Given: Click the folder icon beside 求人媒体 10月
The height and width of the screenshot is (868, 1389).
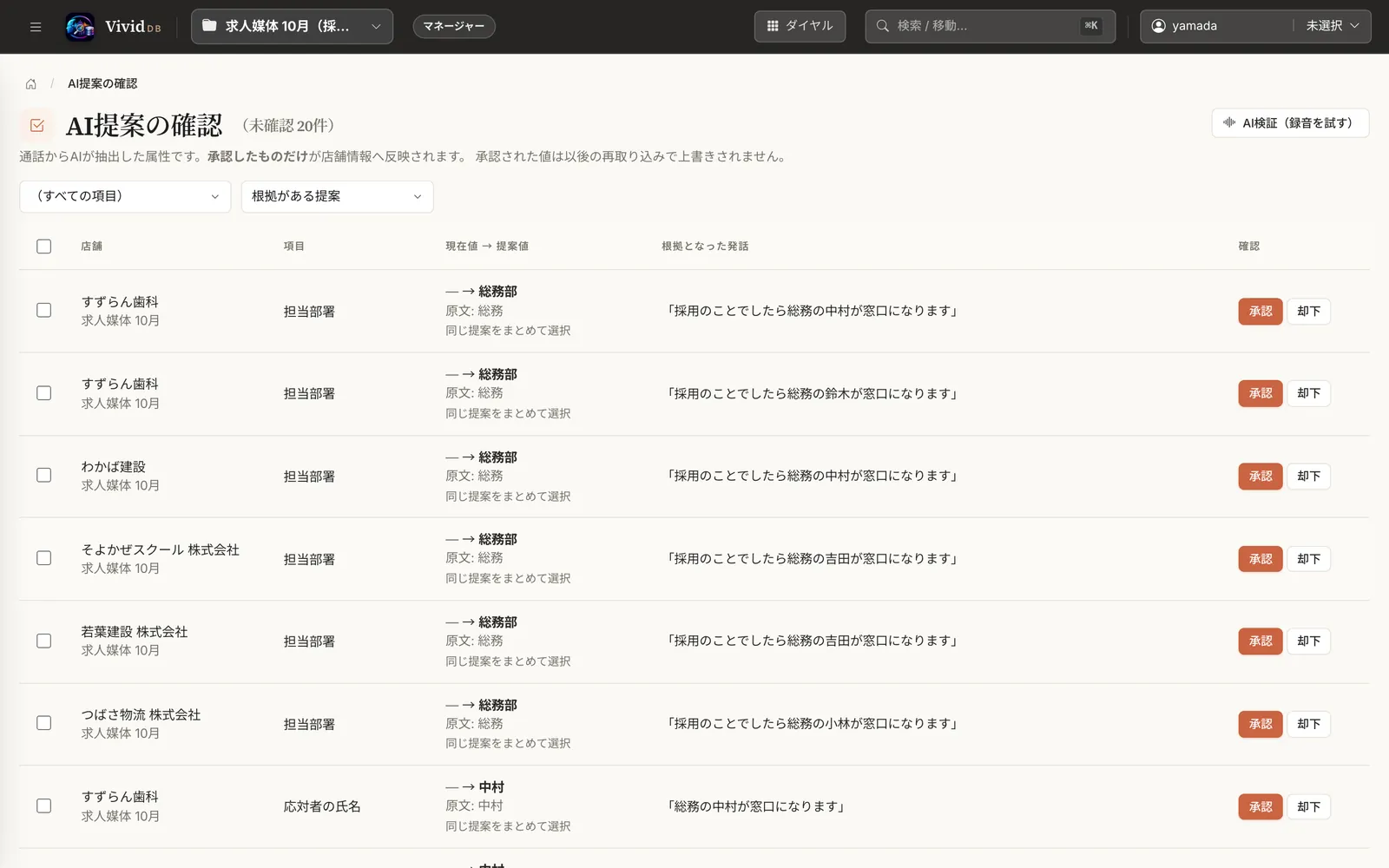Looking at the screenshot, I should pos(209,26).
